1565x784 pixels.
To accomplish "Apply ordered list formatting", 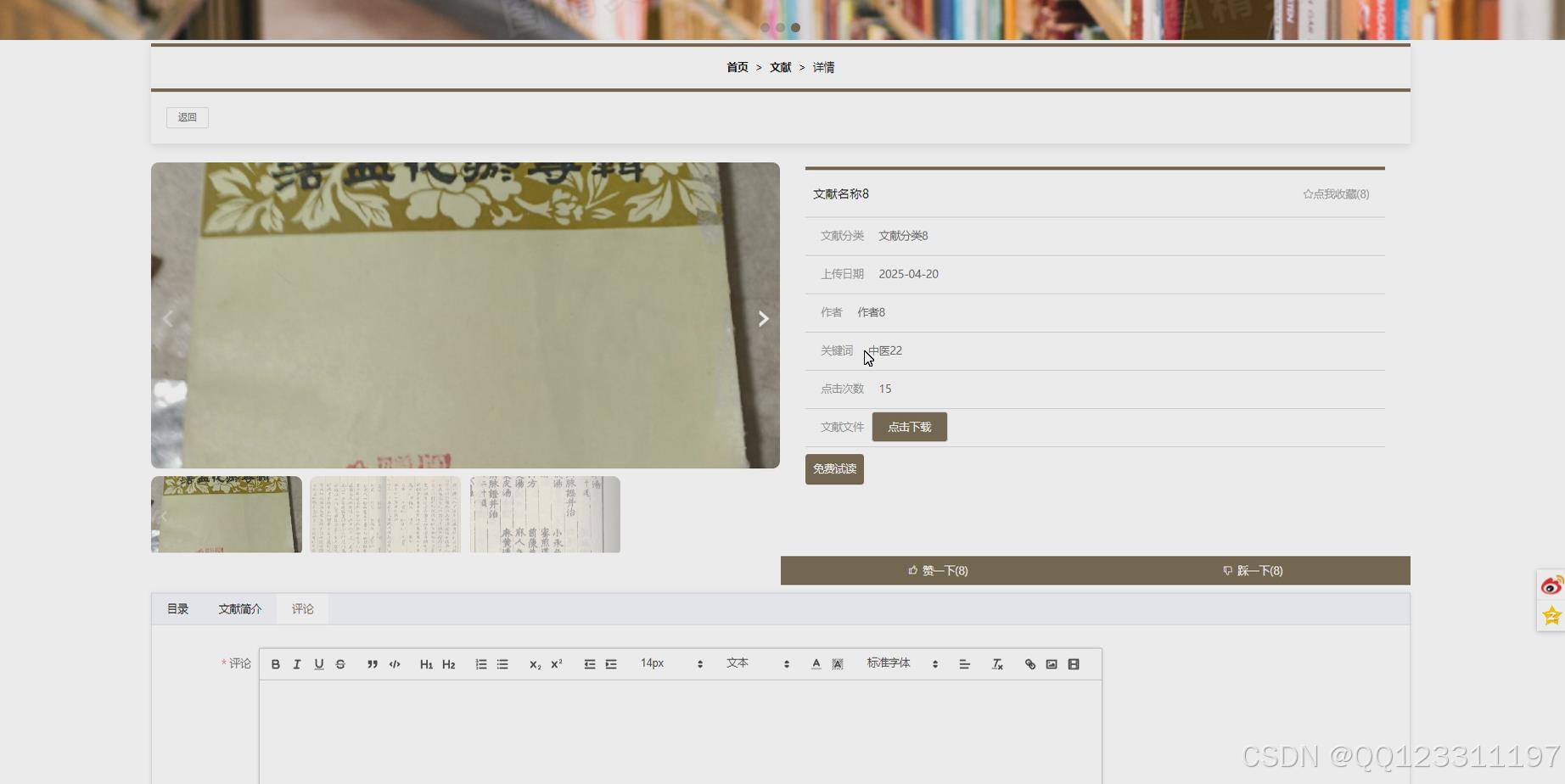I will pyautogui.click(x=481, y=664).
